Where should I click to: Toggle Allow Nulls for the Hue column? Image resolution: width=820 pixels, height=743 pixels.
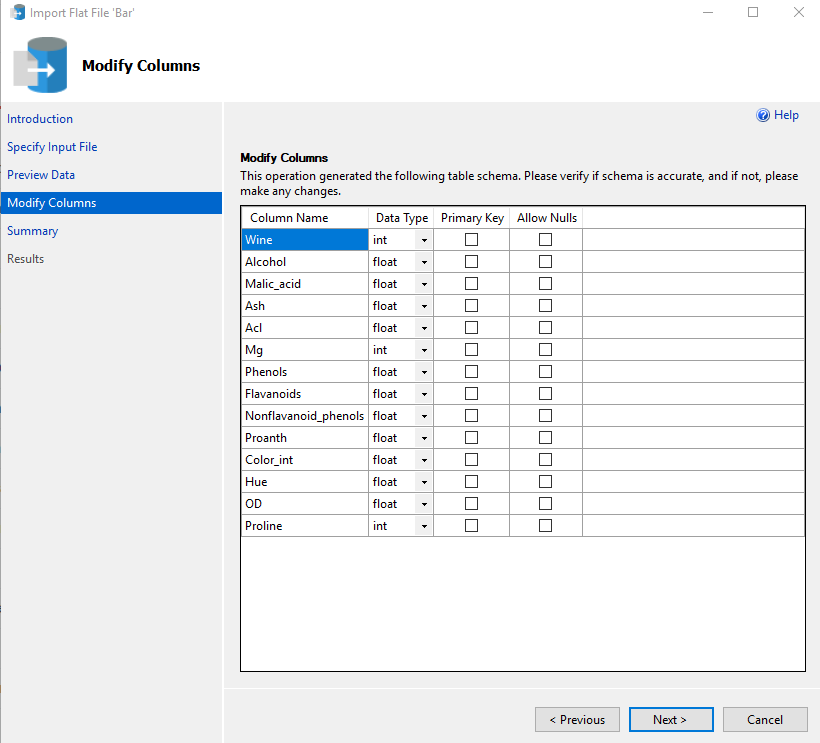tap(545, 482)
